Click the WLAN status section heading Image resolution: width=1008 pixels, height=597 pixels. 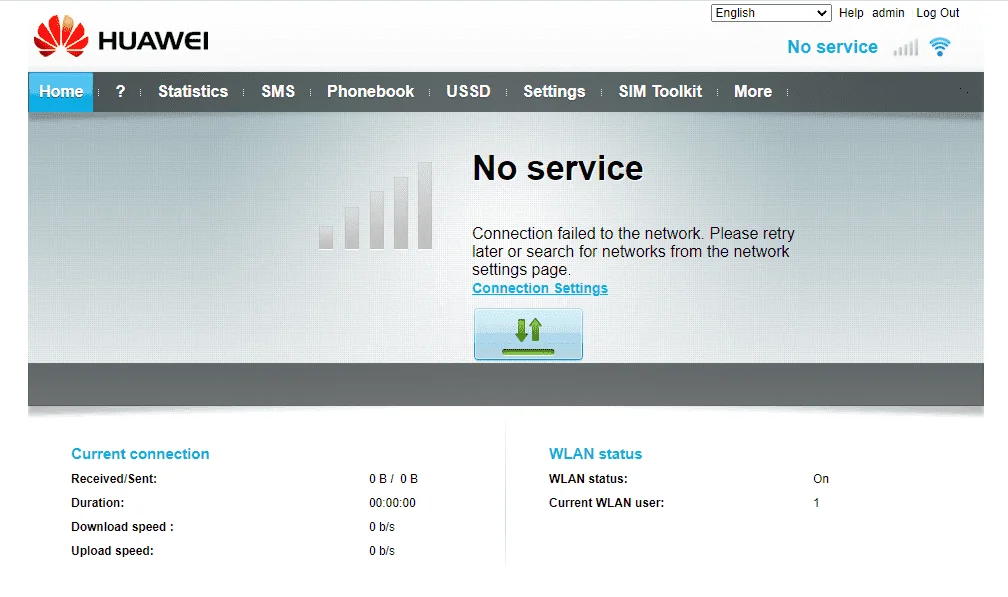click(595, 454)
